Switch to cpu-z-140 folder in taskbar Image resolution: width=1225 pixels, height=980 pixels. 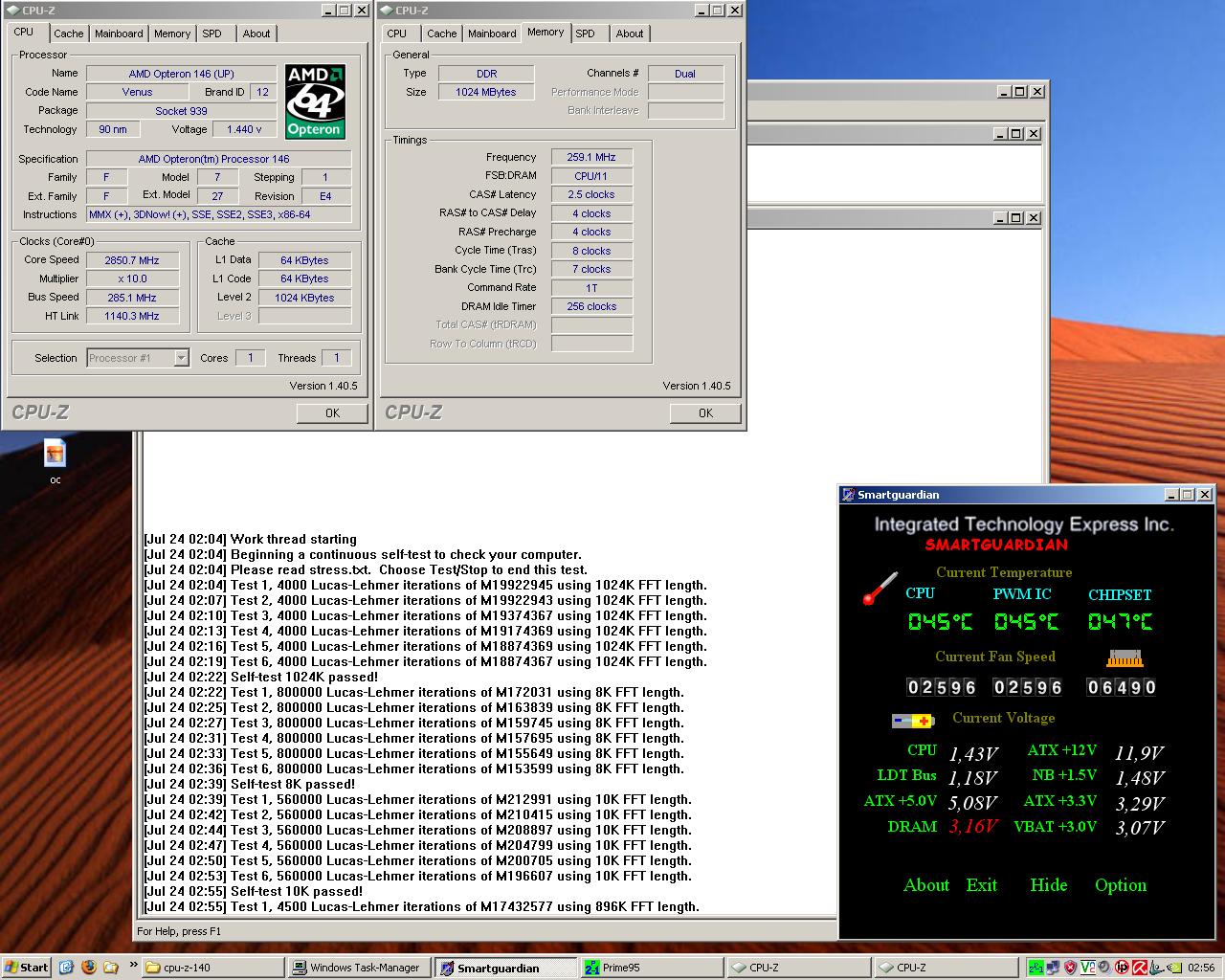tap(213, 968)
